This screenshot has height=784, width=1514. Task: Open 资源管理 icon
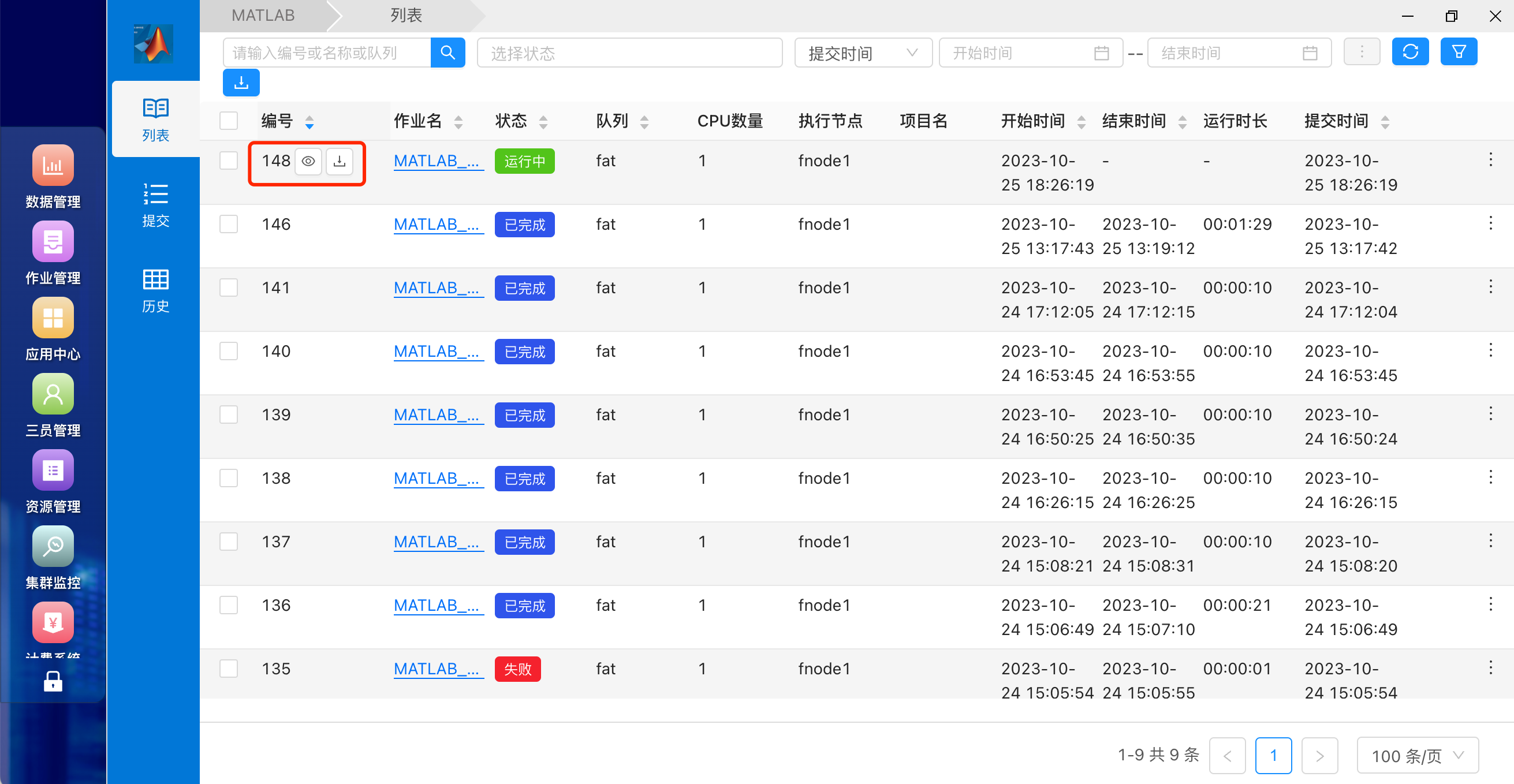click(53, 470)
